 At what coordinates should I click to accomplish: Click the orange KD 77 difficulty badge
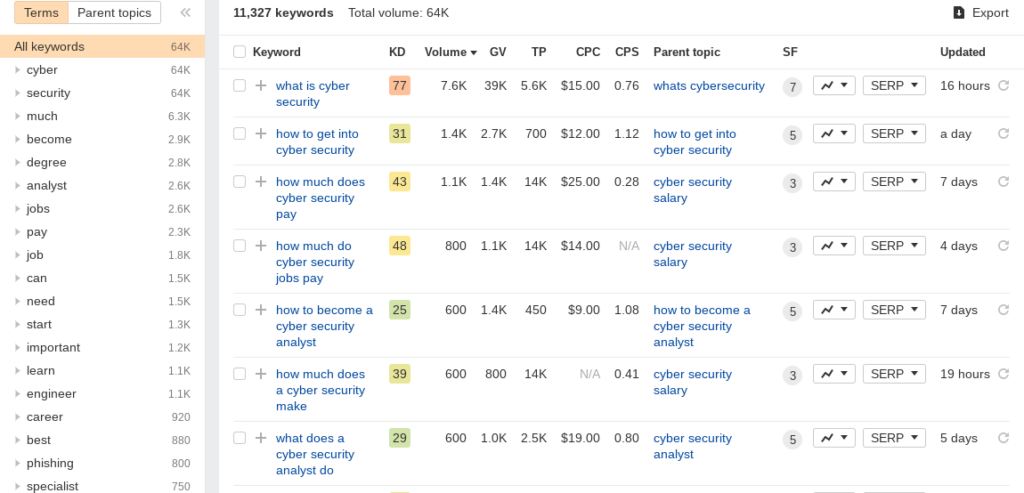tap(399, 86)
